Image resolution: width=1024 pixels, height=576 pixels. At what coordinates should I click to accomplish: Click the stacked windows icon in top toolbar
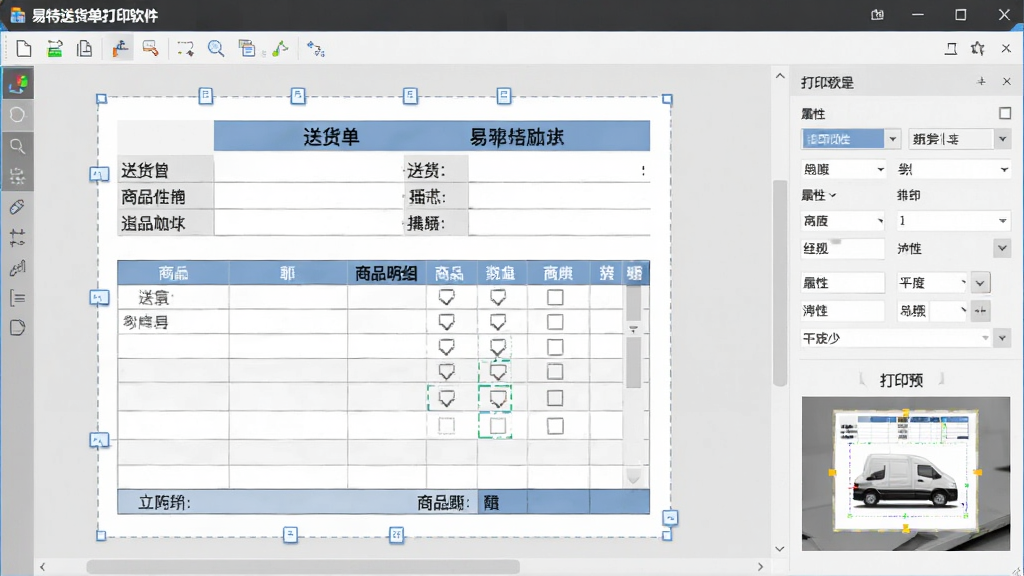(247, 48)
